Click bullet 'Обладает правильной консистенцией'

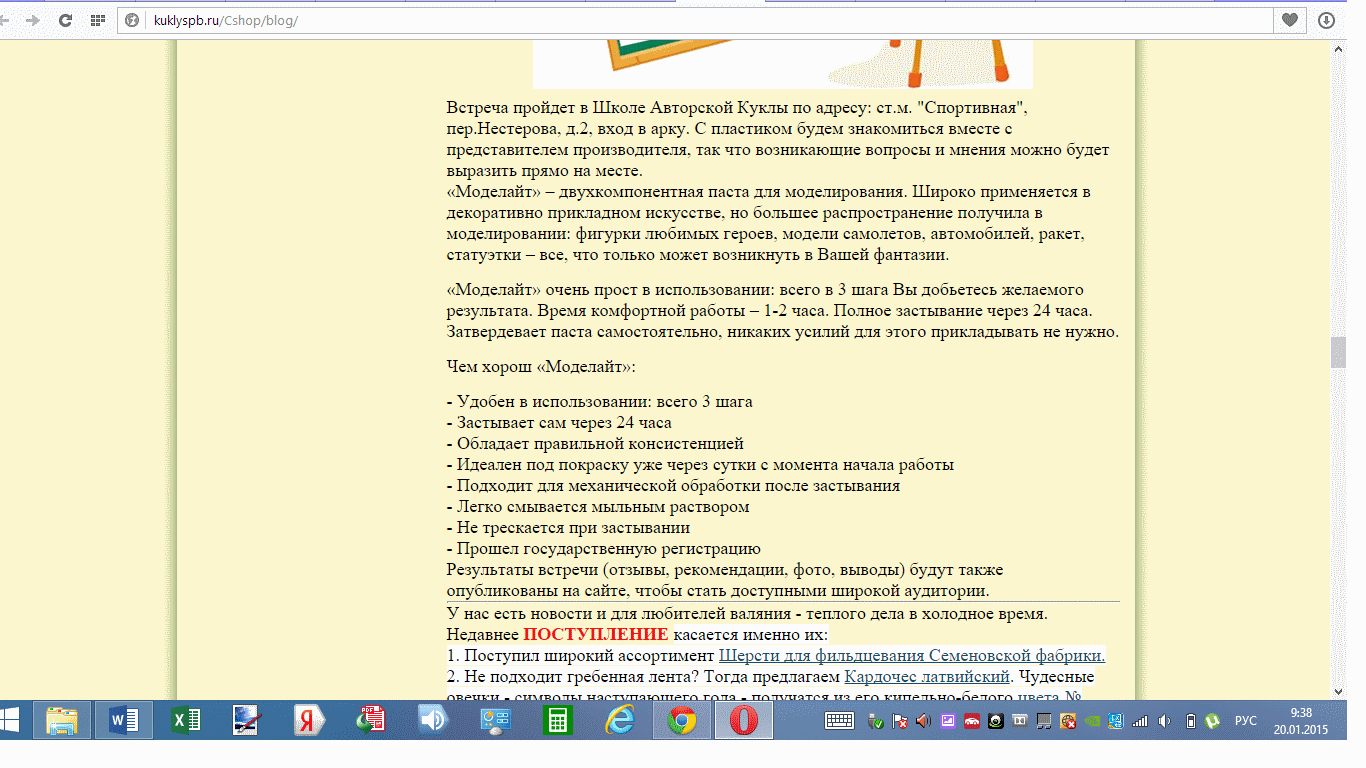[595, 444]
